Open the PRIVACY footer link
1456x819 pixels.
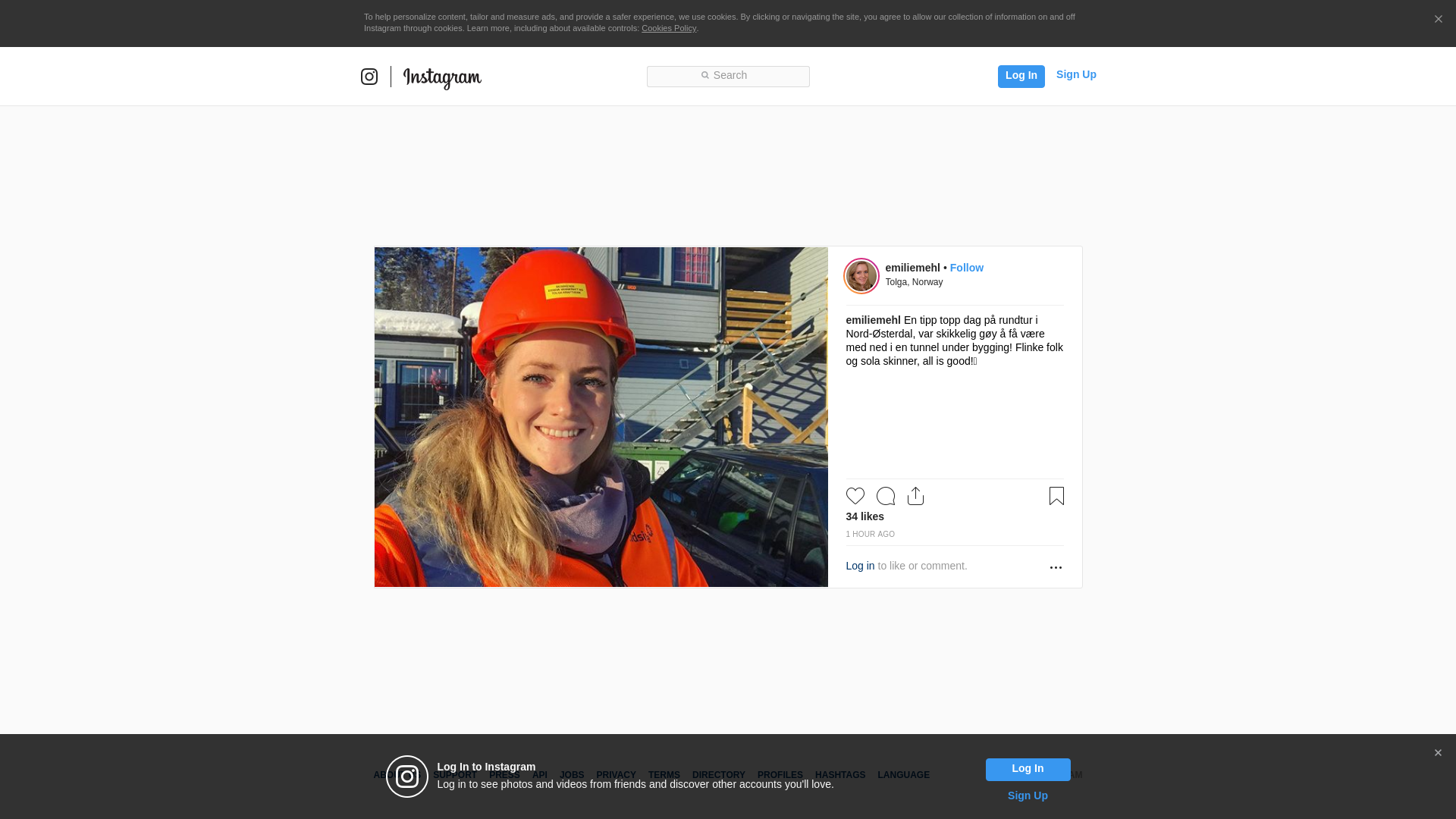(x=616, y=775)
